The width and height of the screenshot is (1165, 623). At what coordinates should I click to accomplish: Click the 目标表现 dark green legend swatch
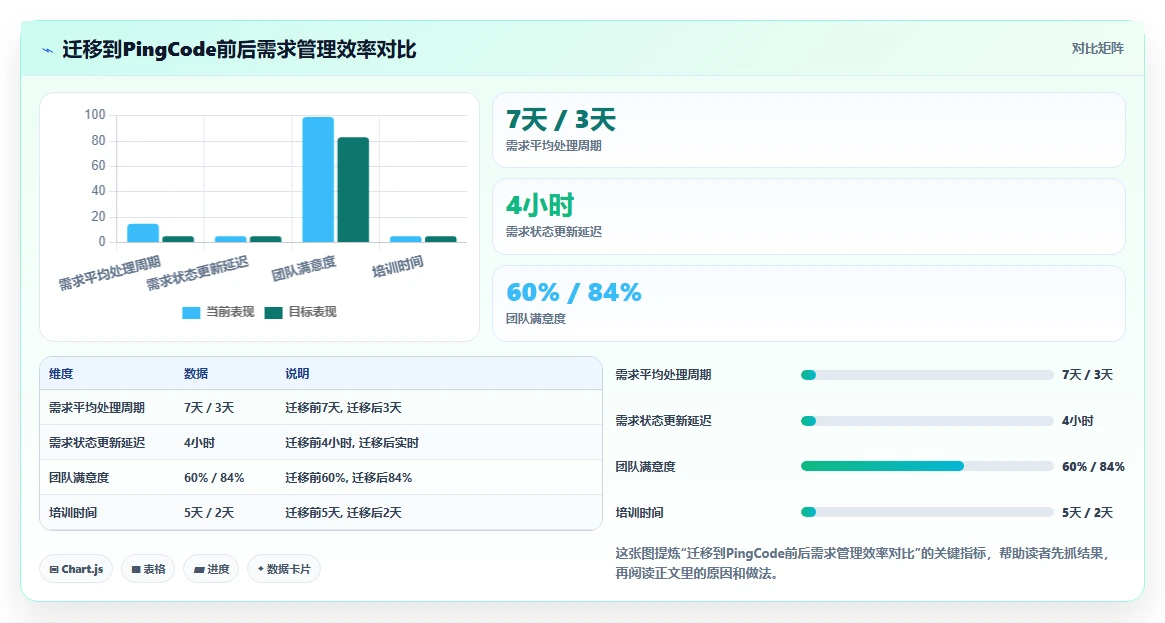(x=273, y=313)
